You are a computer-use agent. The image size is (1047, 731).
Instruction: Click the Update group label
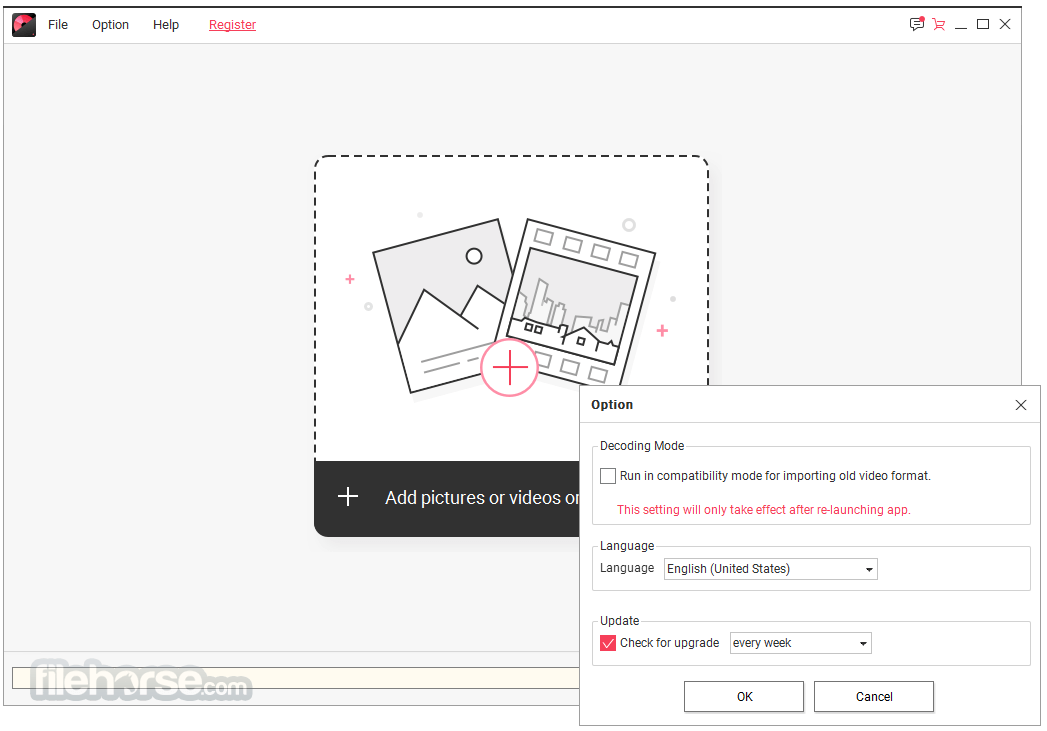[x=619, y=620]
